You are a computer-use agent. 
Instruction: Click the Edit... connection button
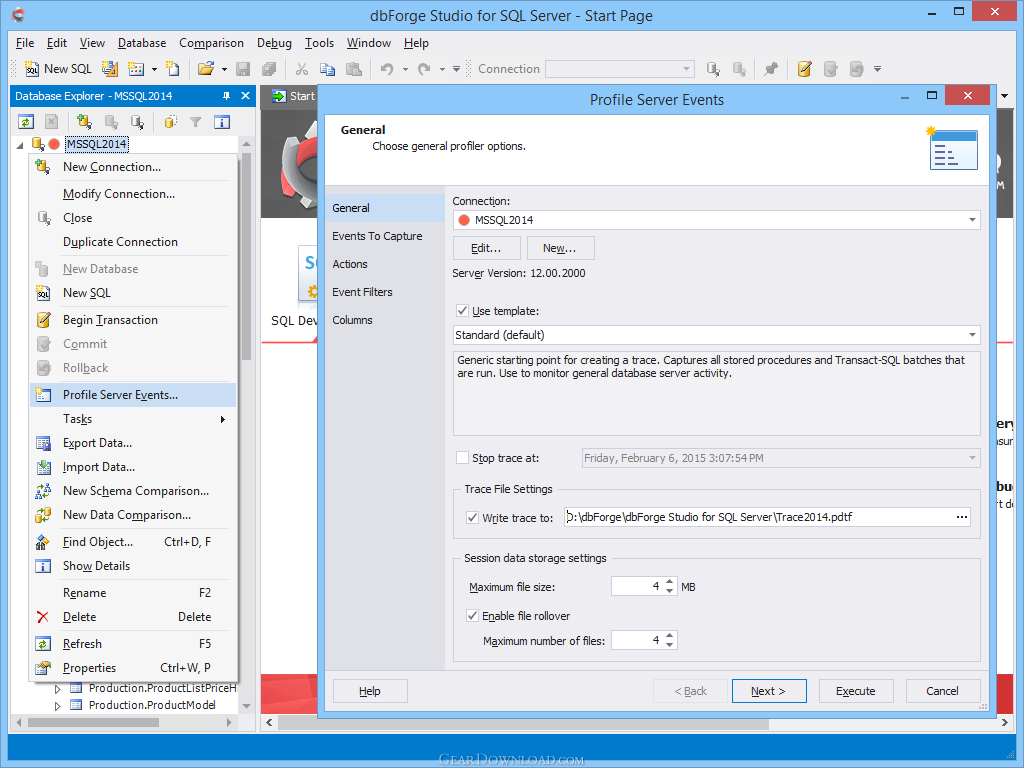point(487,248)
